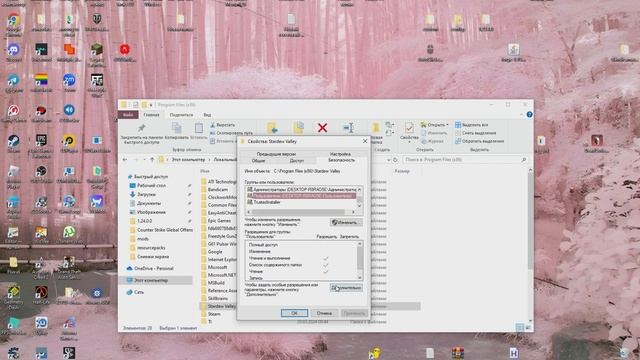The height and width of the screenshot is (360, 640).
Task: Click Отмена in properties dialog
Action: 324,313
